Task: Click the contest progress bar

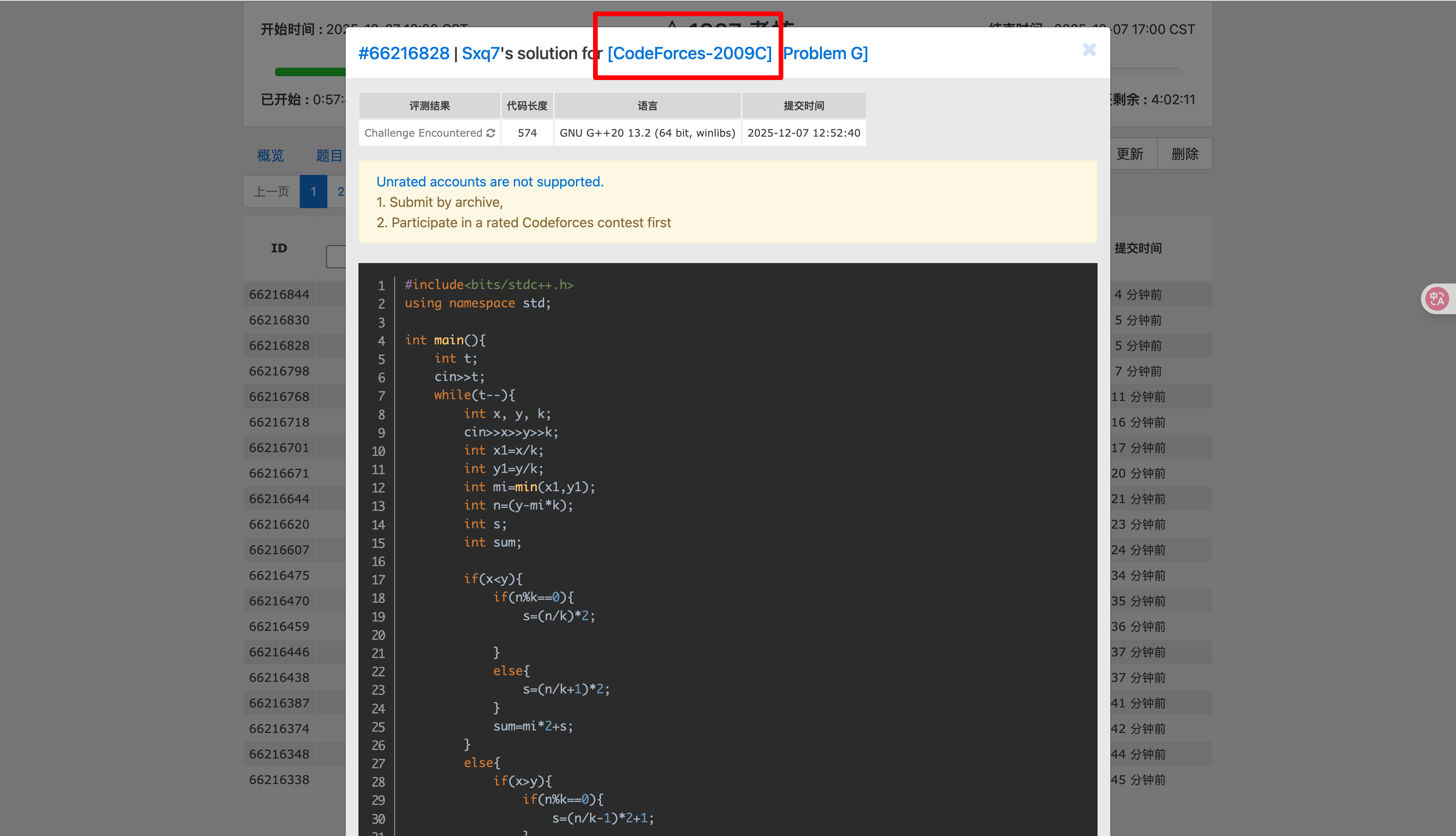Action: click(310, 72)
